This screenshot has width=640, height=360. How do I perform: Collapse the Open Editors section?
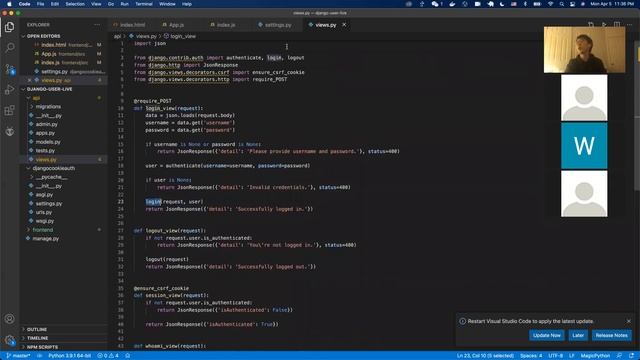click(x=43, y=36)
